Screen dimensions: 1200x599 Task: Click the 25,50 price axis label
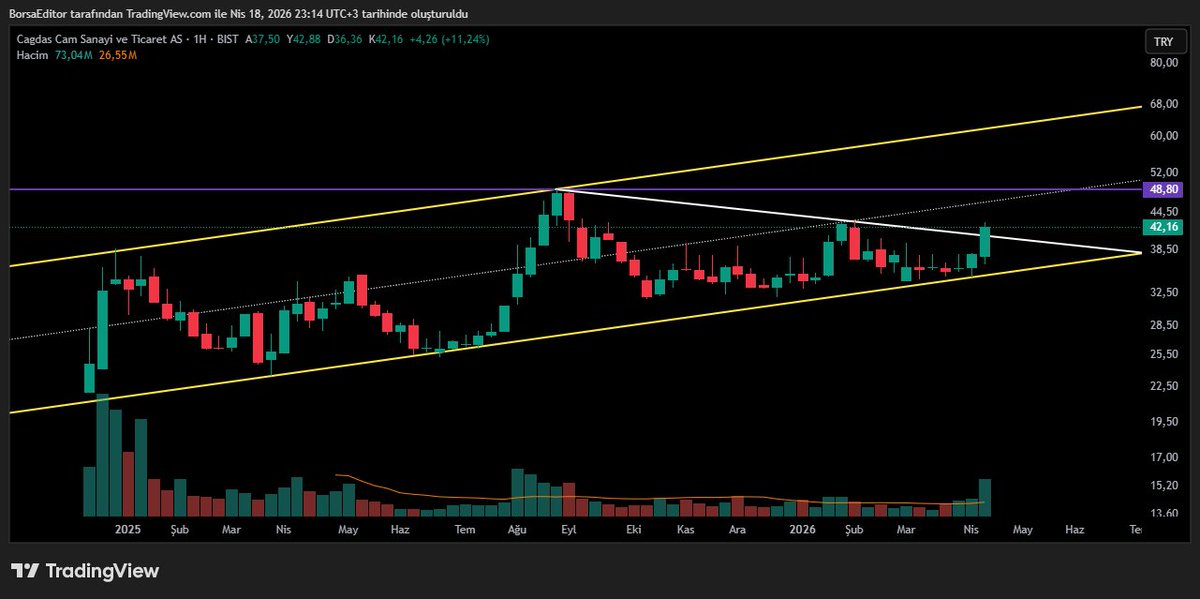1165,354
